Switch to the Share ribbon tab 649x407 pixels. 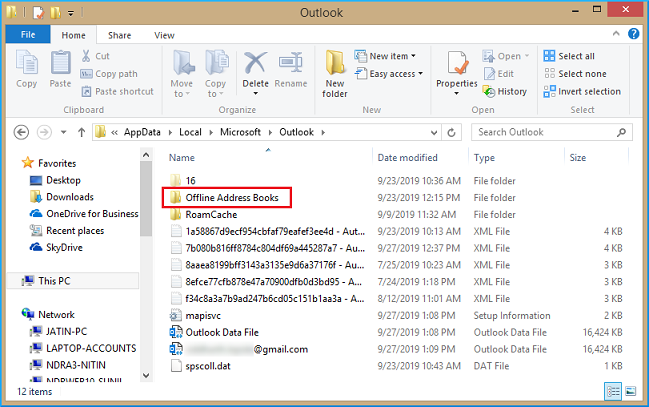(120, 35)
